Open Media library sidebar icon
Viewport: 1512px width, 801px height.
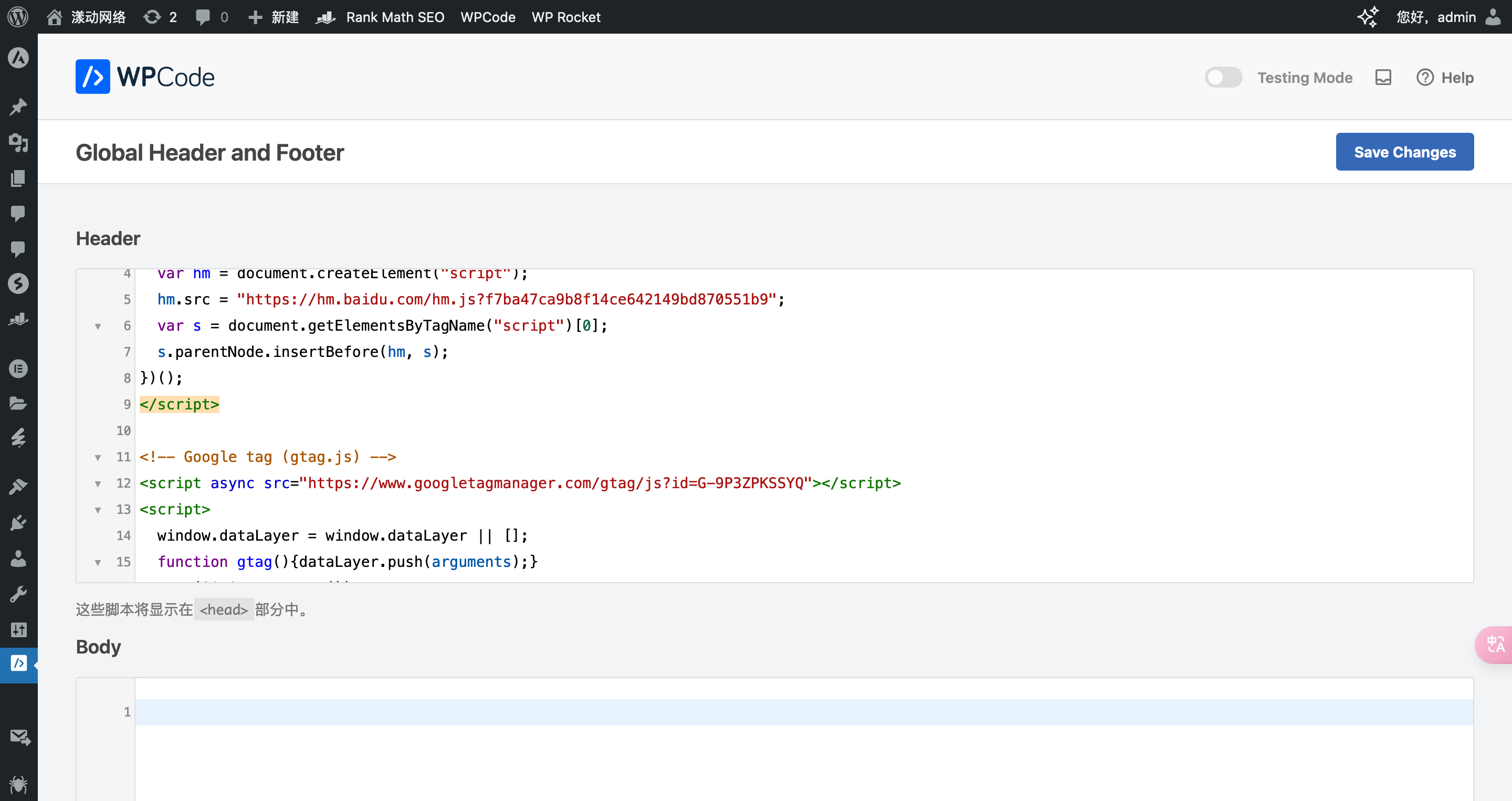(x=19, y=142)
